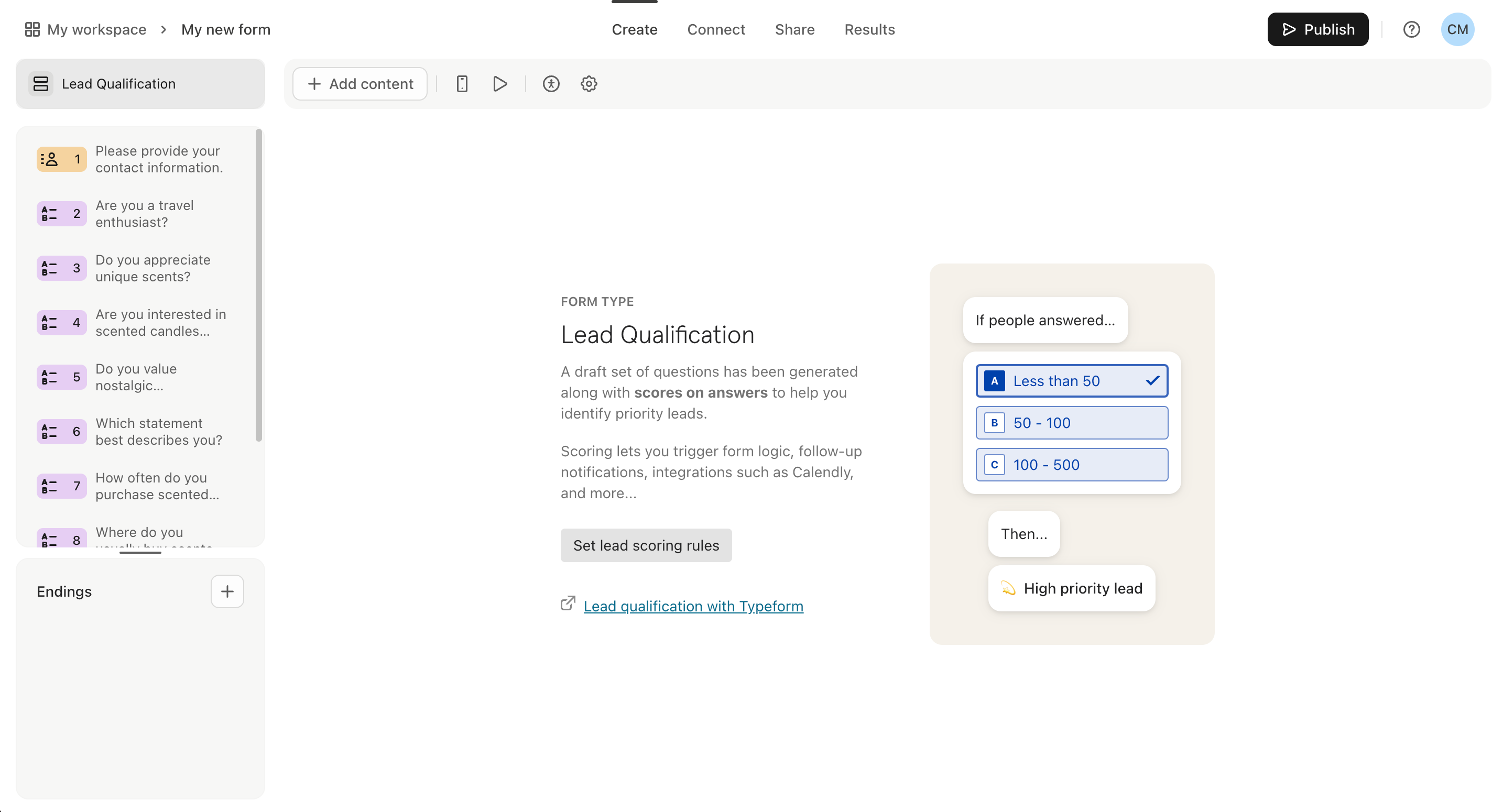Click the High priority lead label
The height and width of the screenshot is (812, 1503).
(x=1083, y=588)
